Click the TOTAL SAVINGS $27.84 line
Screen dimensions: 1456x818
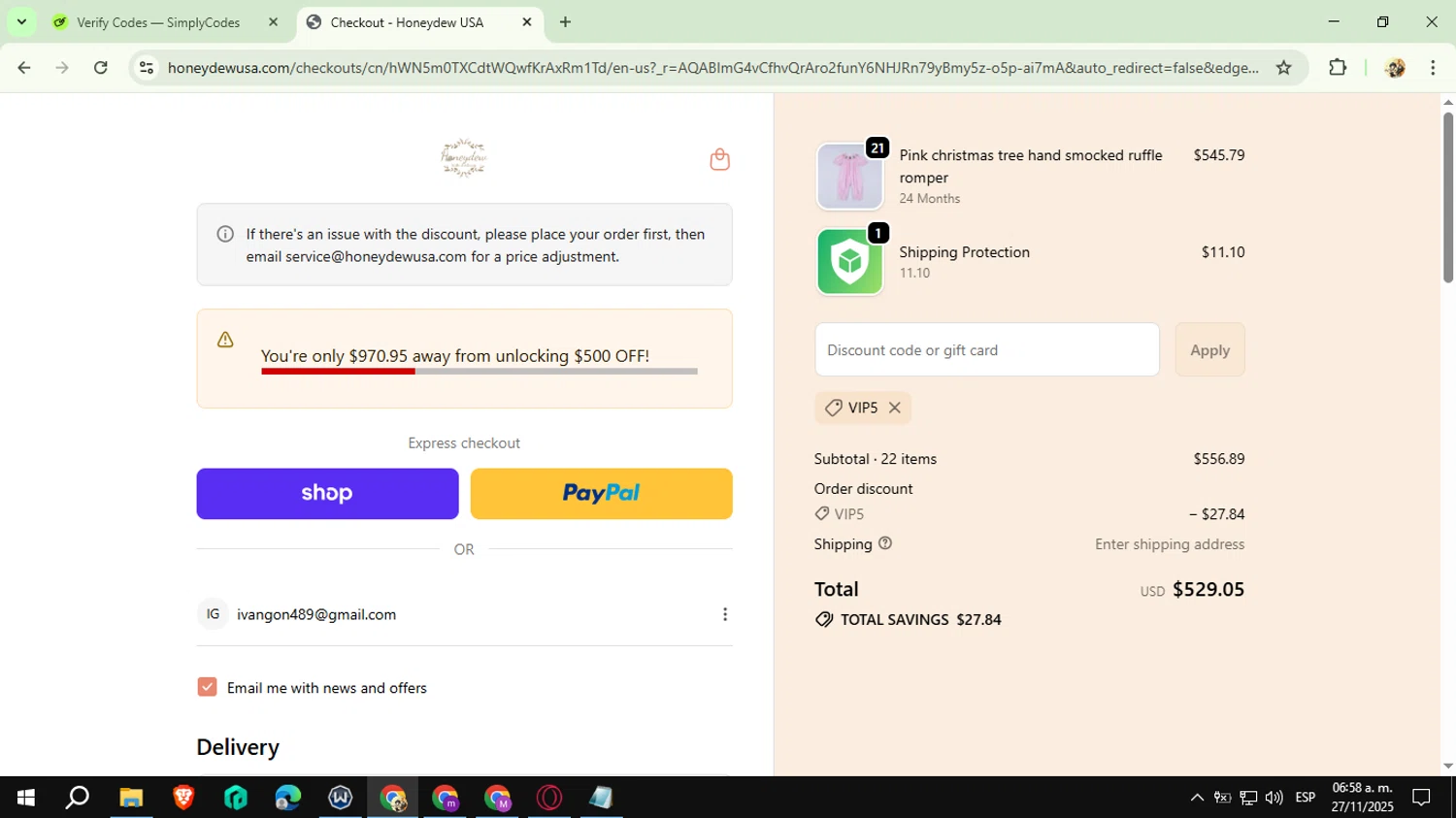click(909, 619)
